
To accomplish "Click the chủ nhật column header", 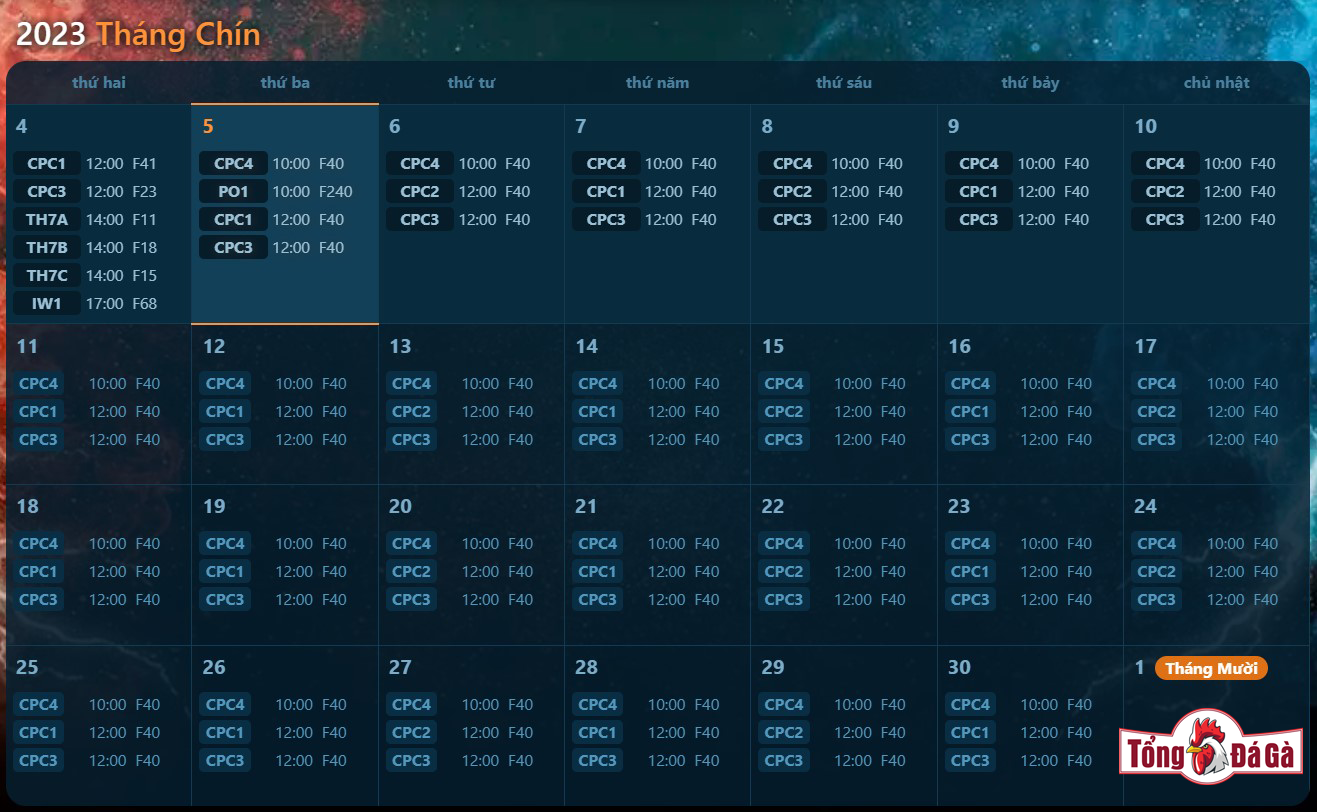I will coord(1216,83).
